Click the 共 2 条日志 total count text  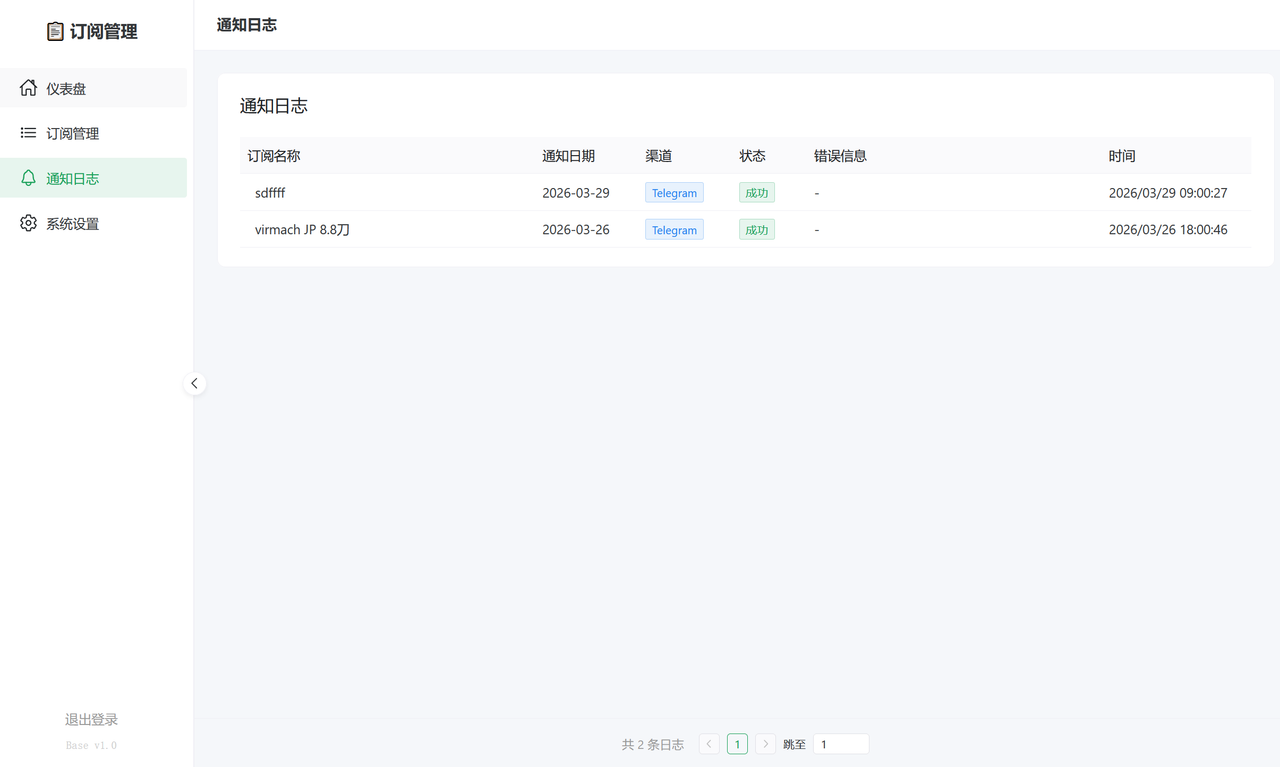coord(653,745)
